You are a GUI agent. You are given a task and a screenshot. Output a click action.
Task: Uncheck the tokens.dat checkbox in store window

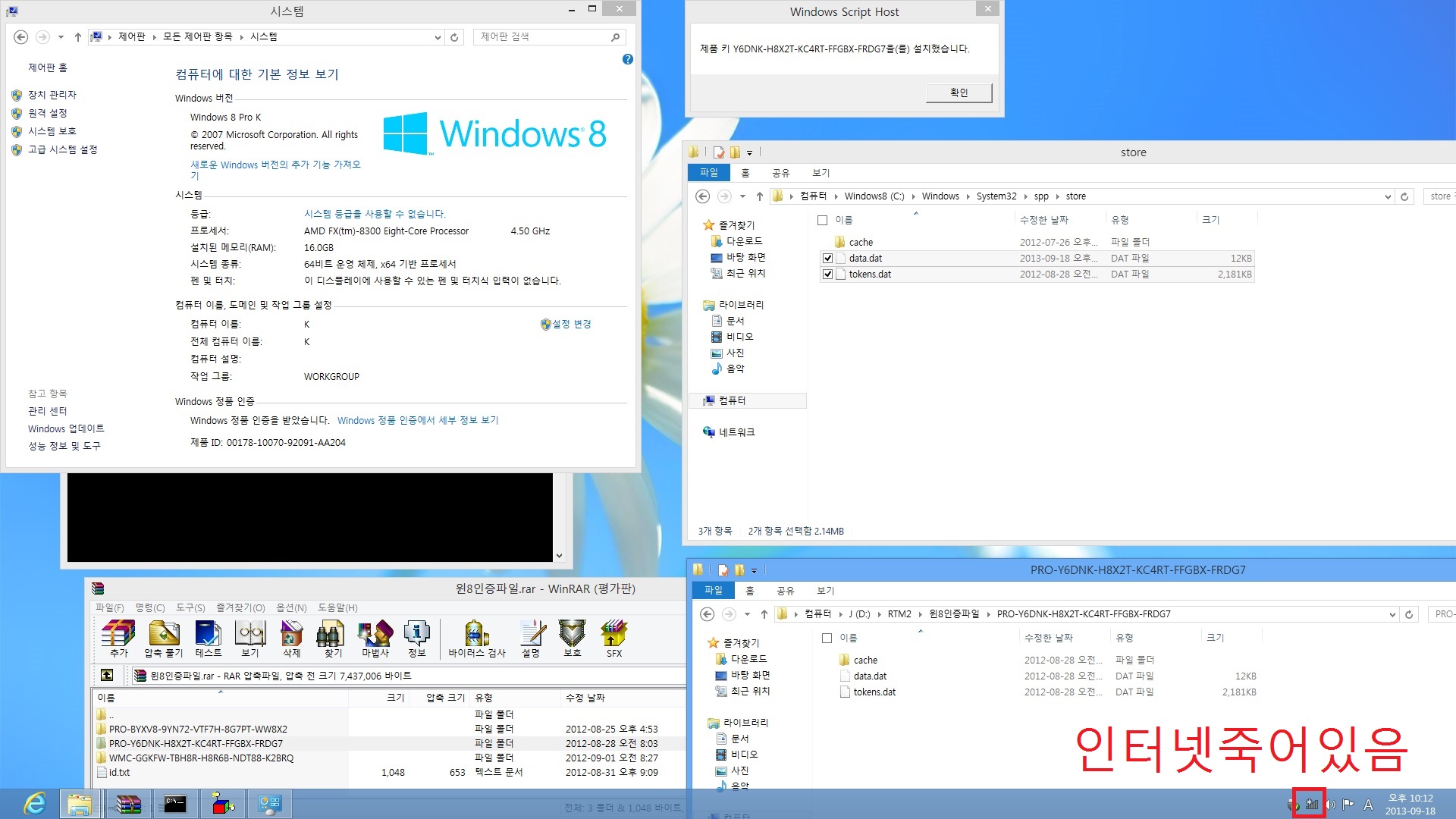pyautogui.click(x=827, y=275)
